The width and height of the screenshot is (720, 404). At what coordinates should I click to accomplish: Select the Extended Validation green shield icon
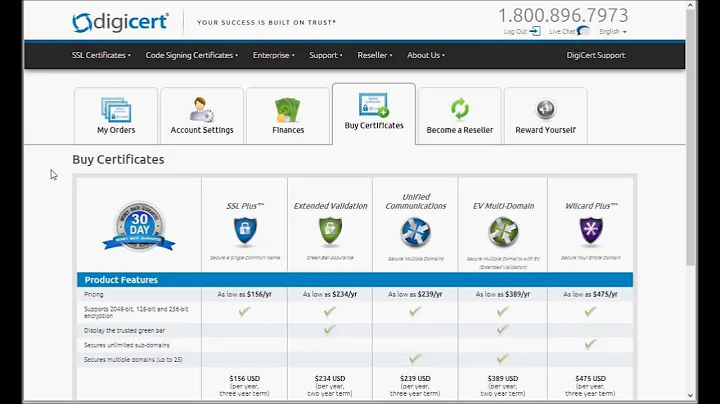(330, 230)
